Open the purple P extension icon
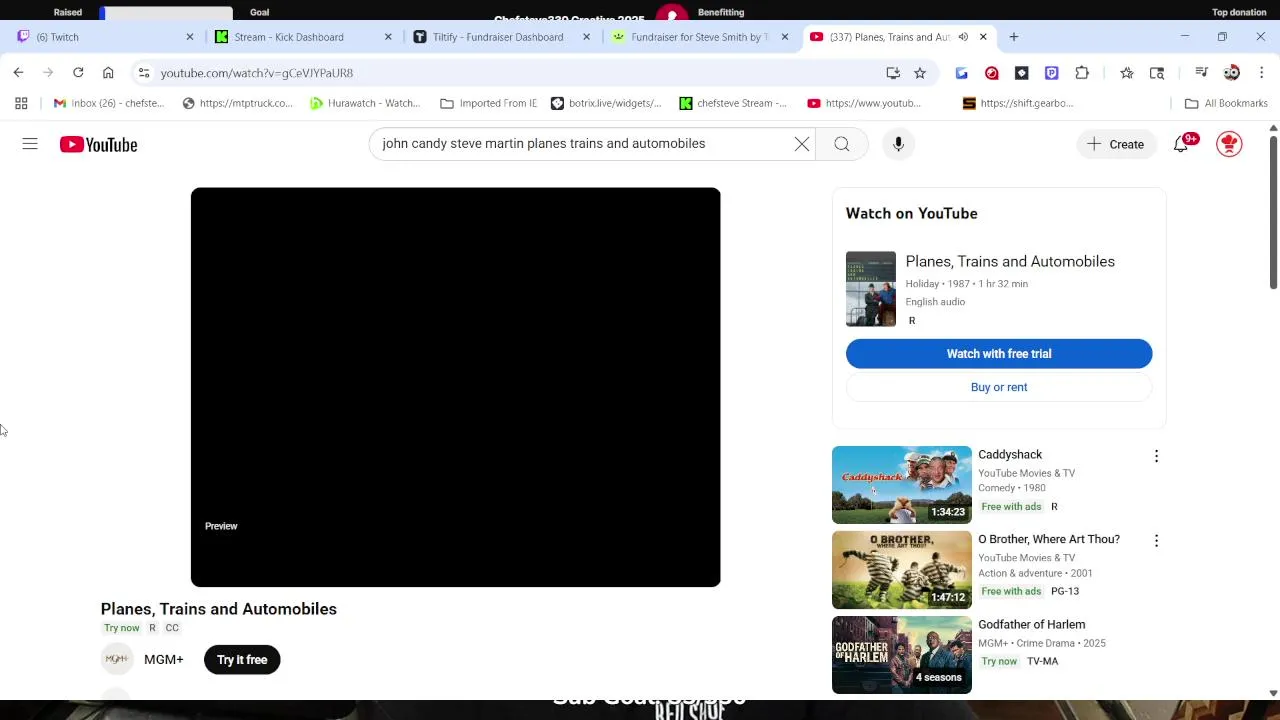The height and width of the screenshot is (720, 1280). (1052, 73)
